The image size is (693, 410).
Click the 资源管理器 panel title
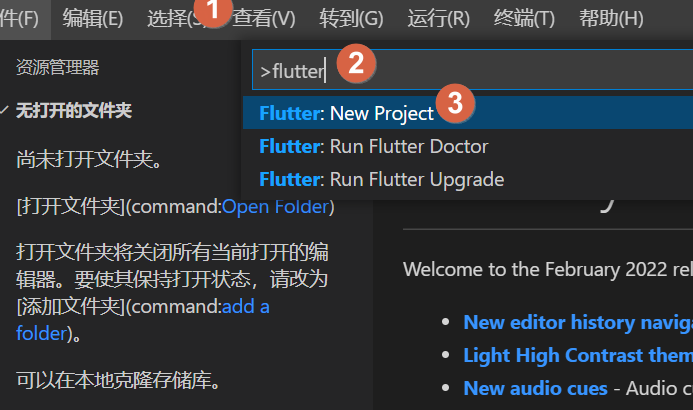[x=57, y=68]
